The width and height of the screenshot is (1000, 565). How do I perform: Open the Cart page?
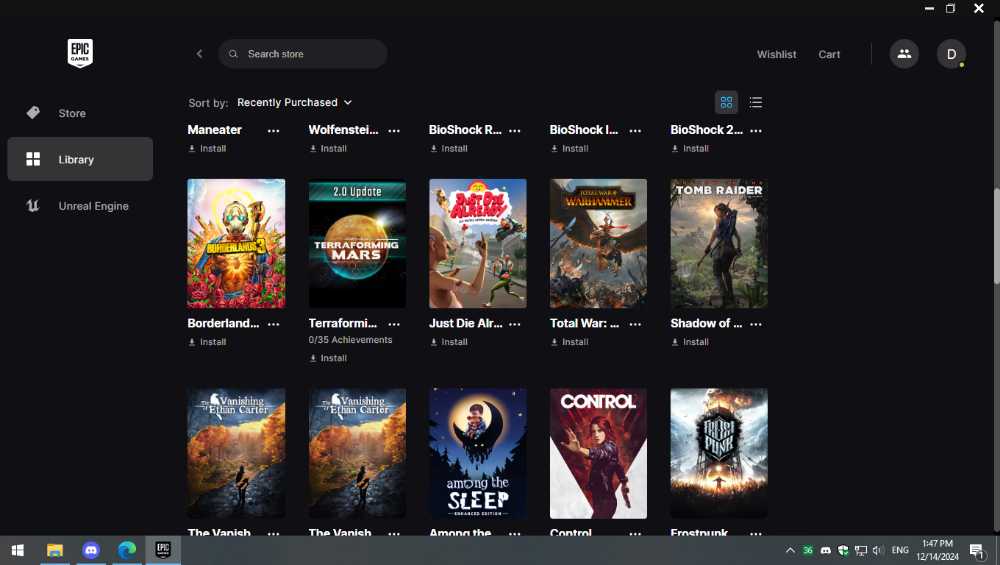tap(829, 54)
